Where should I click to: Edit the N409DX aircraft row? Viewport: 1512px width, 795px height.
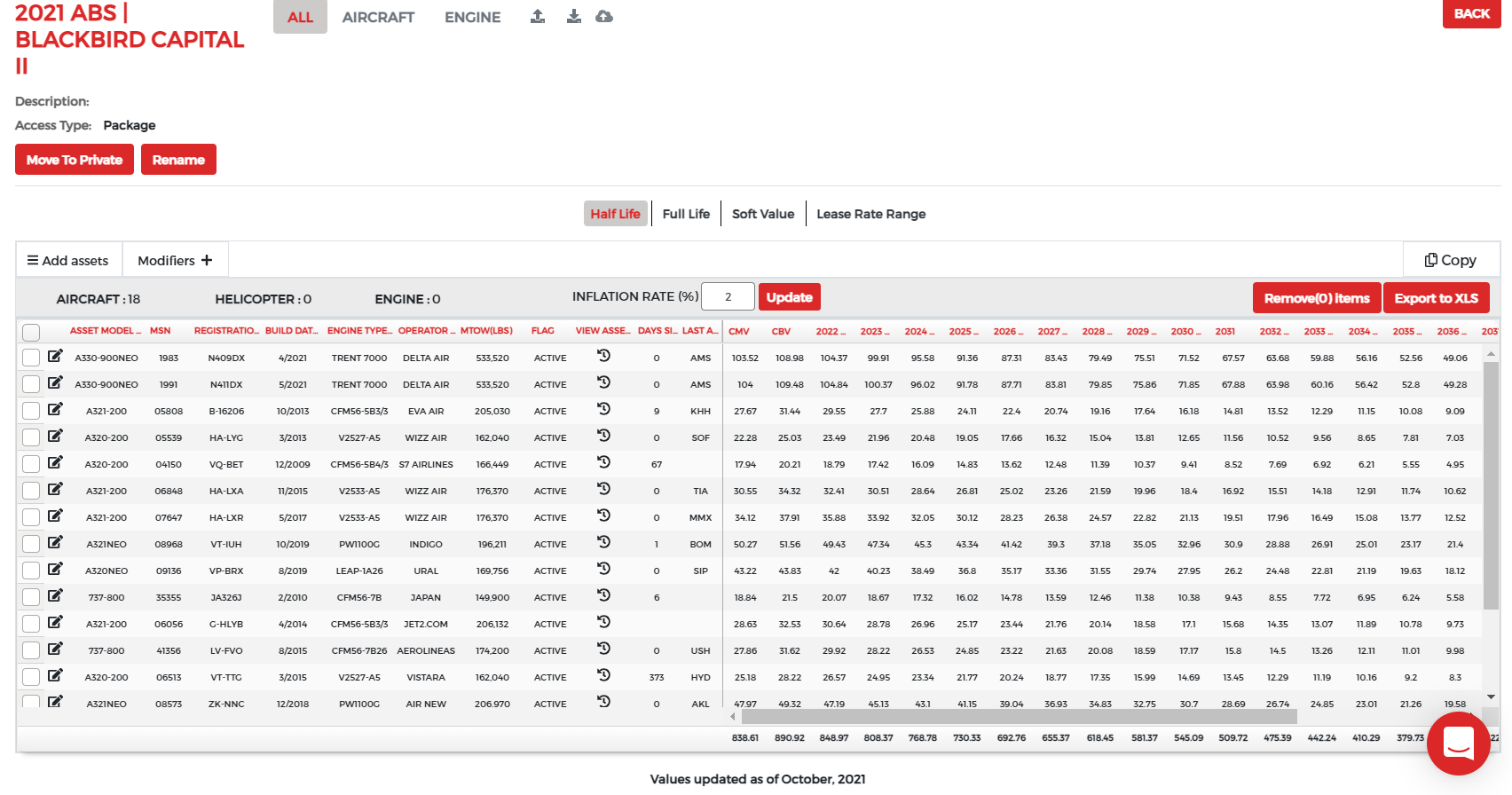tap(55, 357)
